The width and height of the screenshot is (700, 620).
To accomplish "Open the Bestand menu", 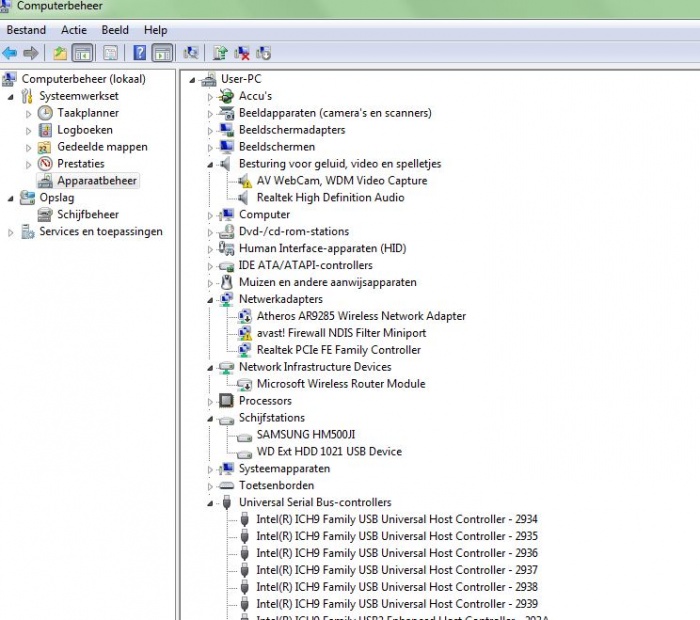I will pos(26,30).
